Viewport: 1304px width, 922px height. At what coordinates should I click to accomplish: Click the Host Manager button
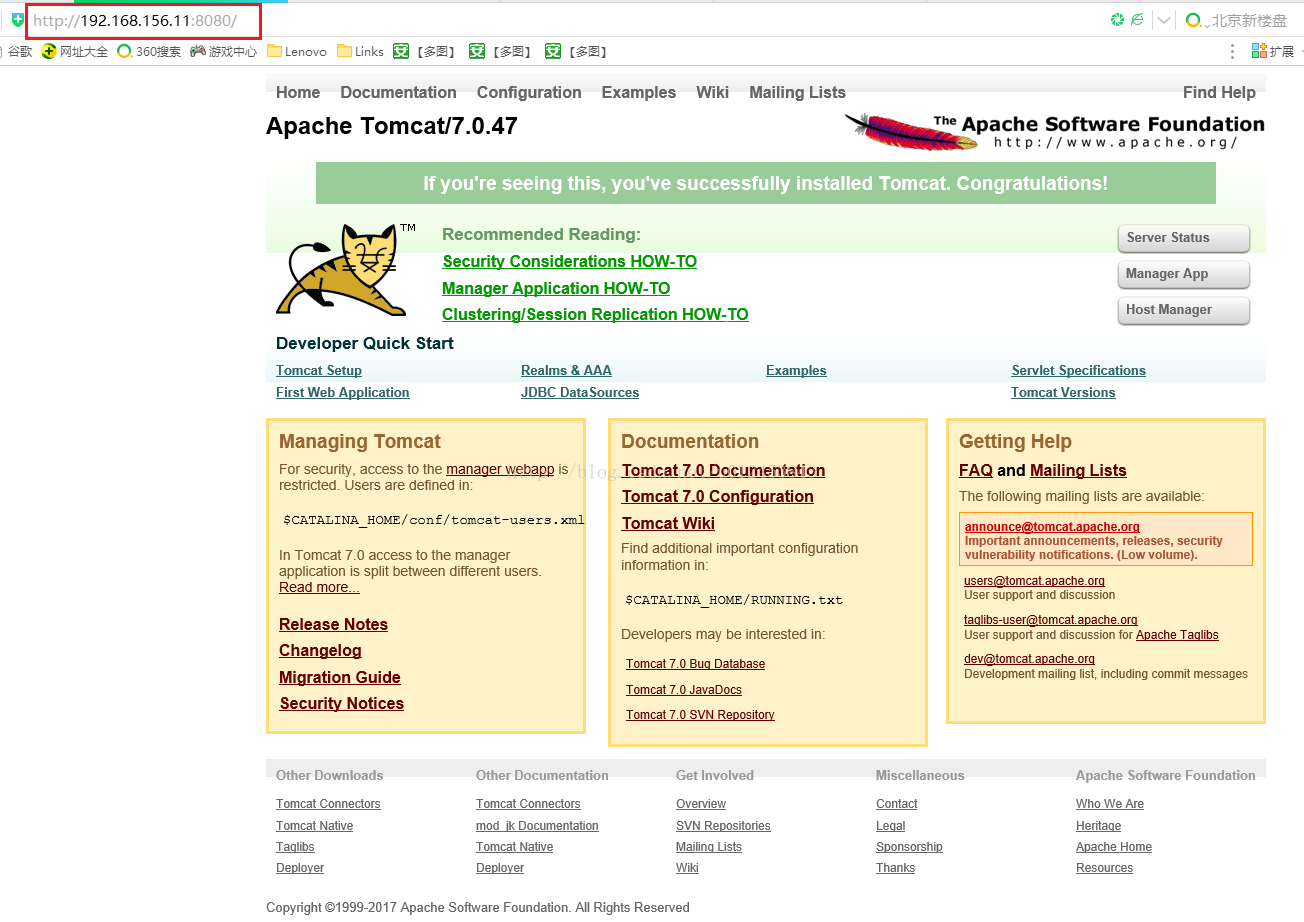coord(1183,310)
